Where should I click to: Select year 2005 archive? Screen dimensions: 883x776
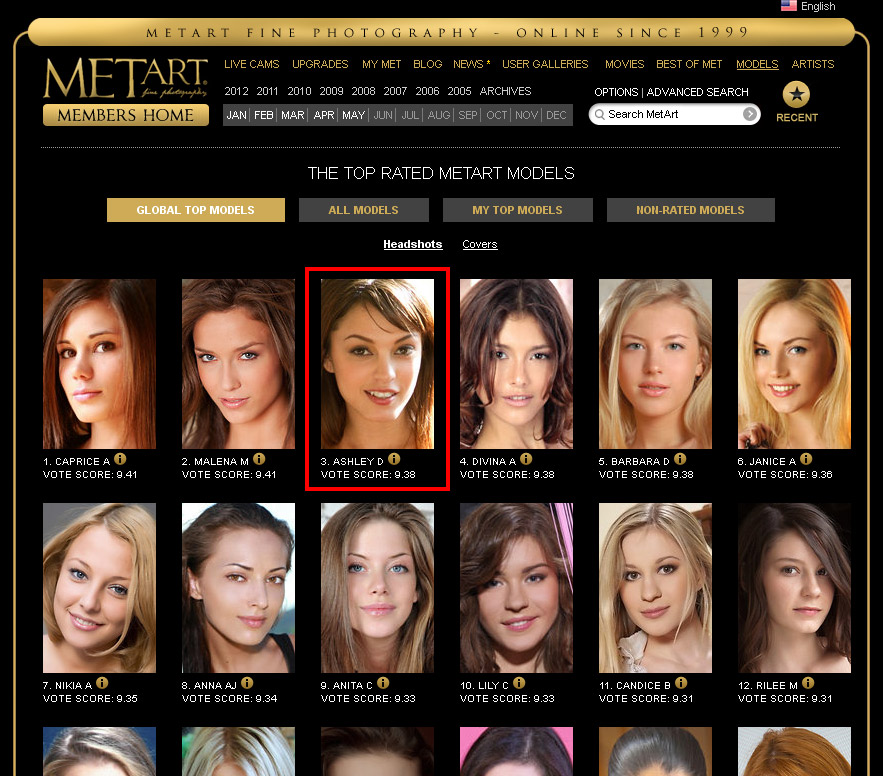point(459,91)
